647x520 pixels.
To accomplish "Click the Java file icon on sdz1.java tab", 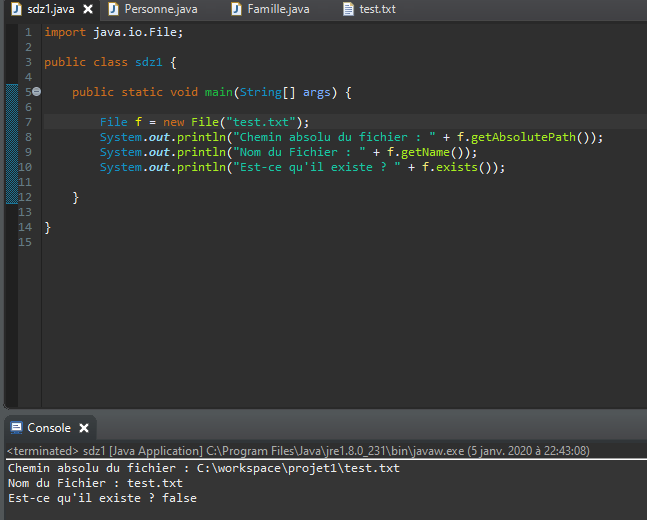I will [x=17, y=9].
